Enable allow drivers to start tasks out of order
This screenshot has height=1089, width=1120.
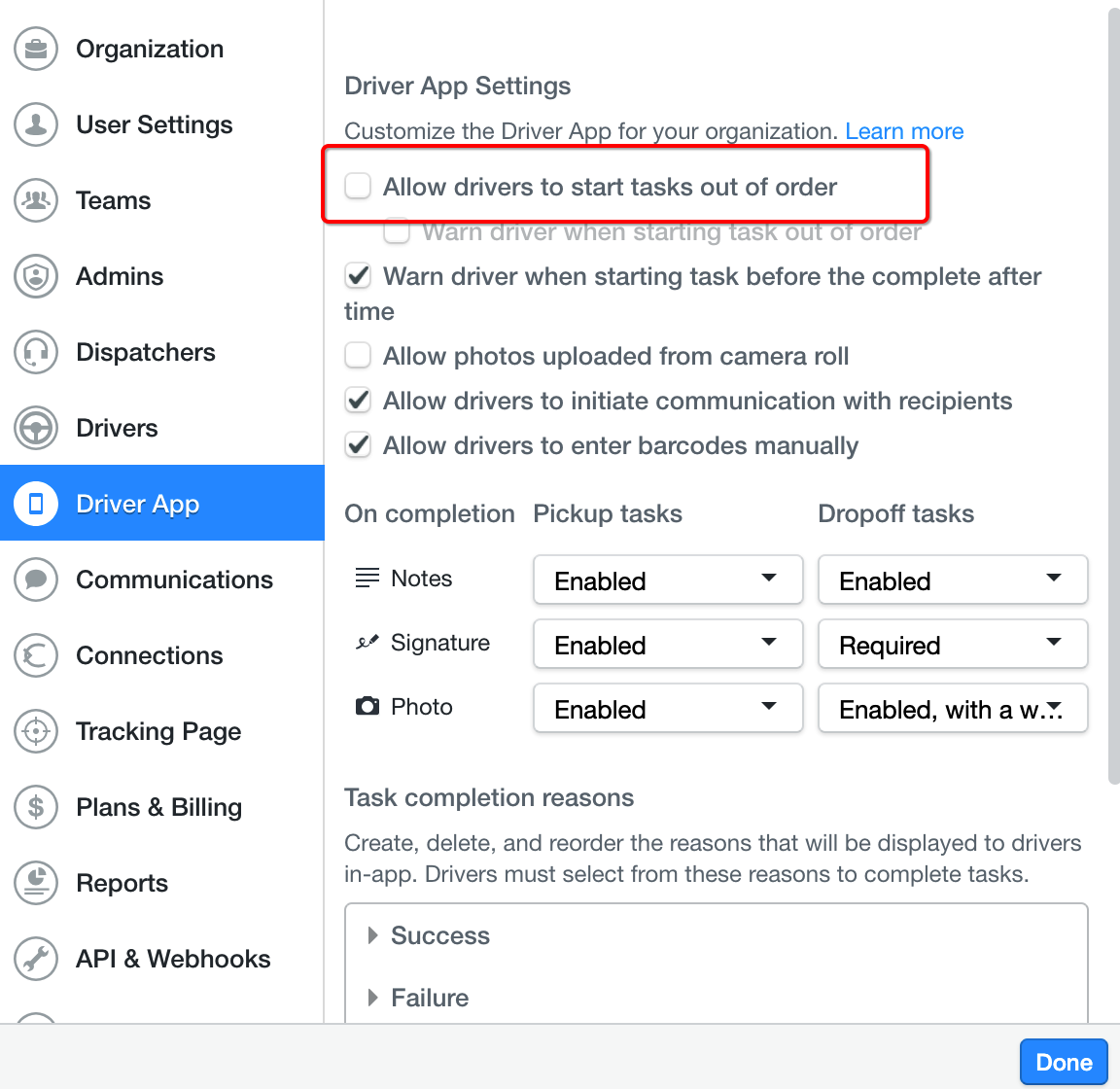(x=358, y=186)
